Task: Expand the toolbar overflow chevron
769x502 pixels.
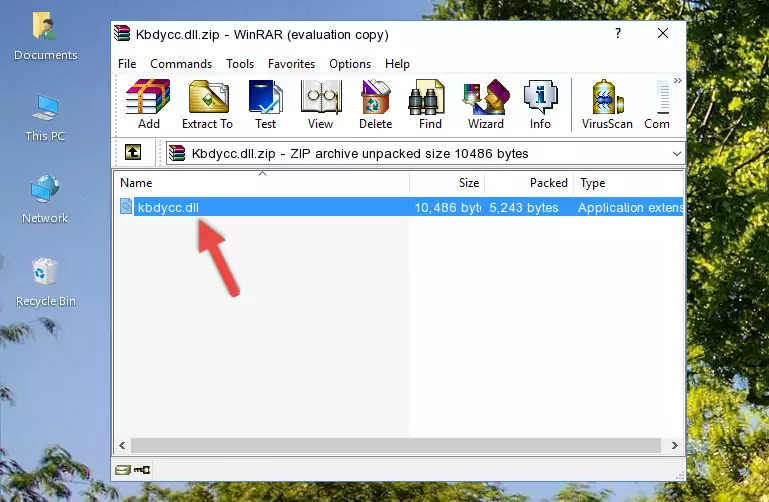Action: pos(678,80)
